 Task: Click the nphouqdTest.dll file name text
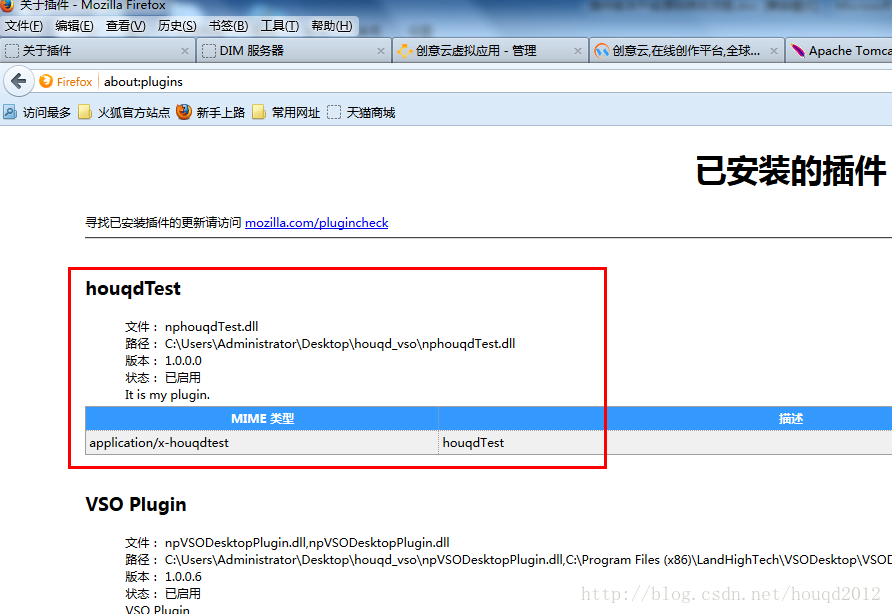tap(212, 327)
